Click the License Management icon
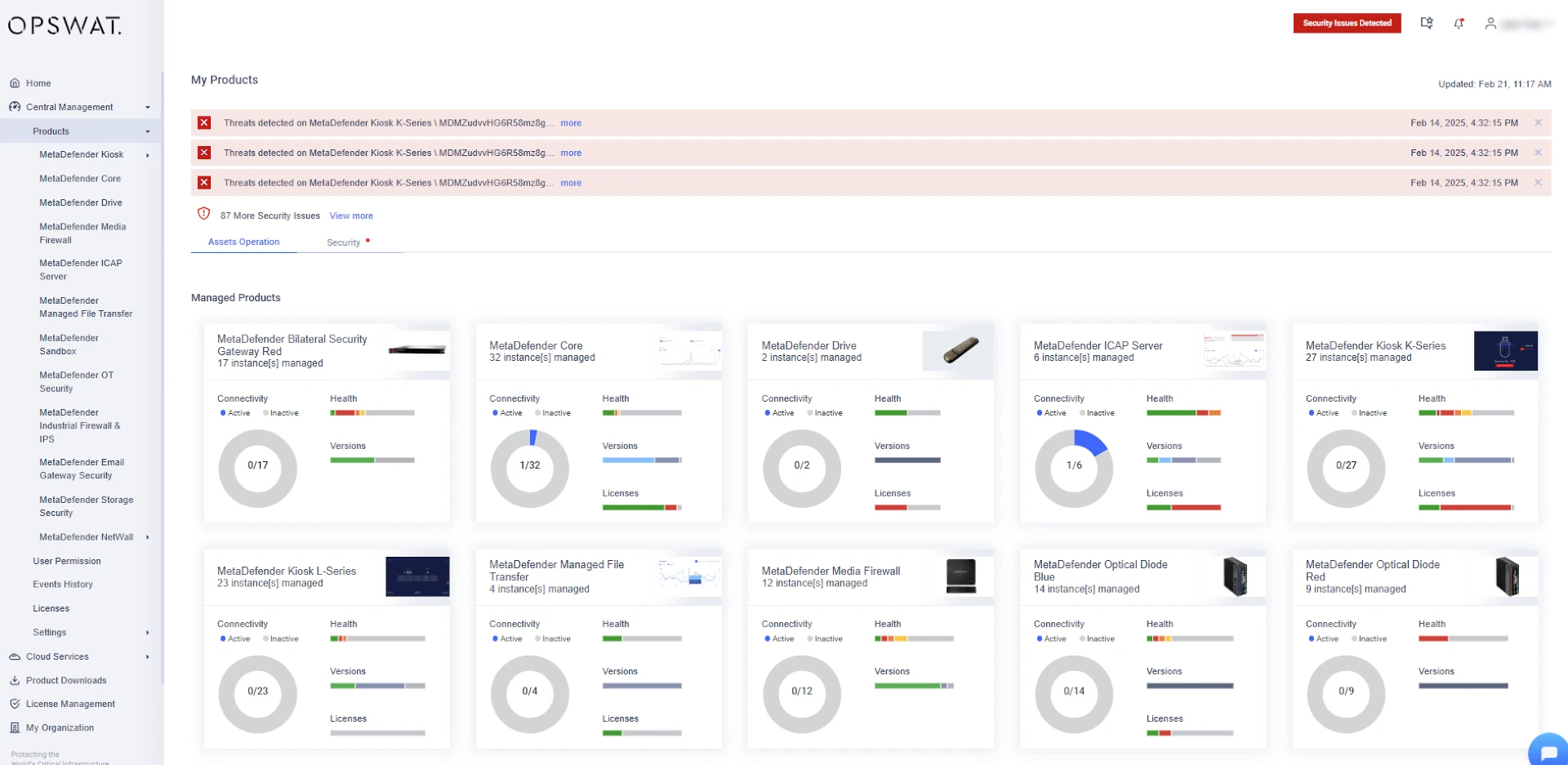This screenshot has width=1568, height=765. 15,704
